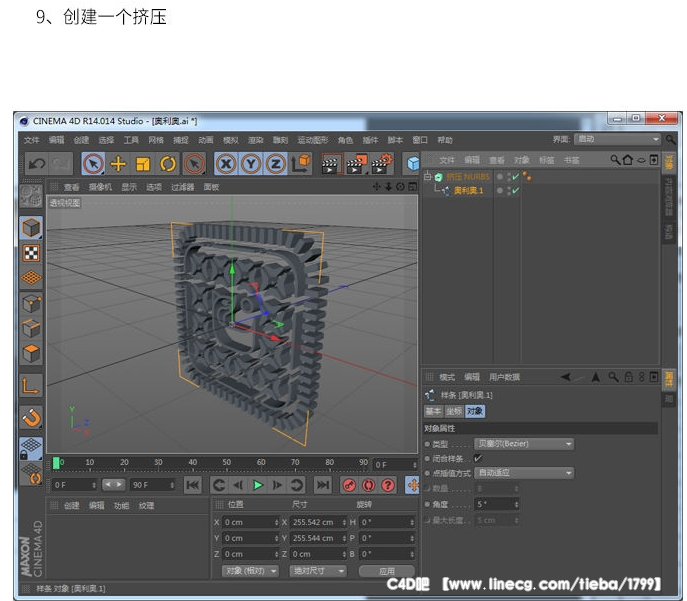This screenshot has height=601, width=687.
Task: Click Make Editable icon in left toolbar
Action: coord(31,196)
